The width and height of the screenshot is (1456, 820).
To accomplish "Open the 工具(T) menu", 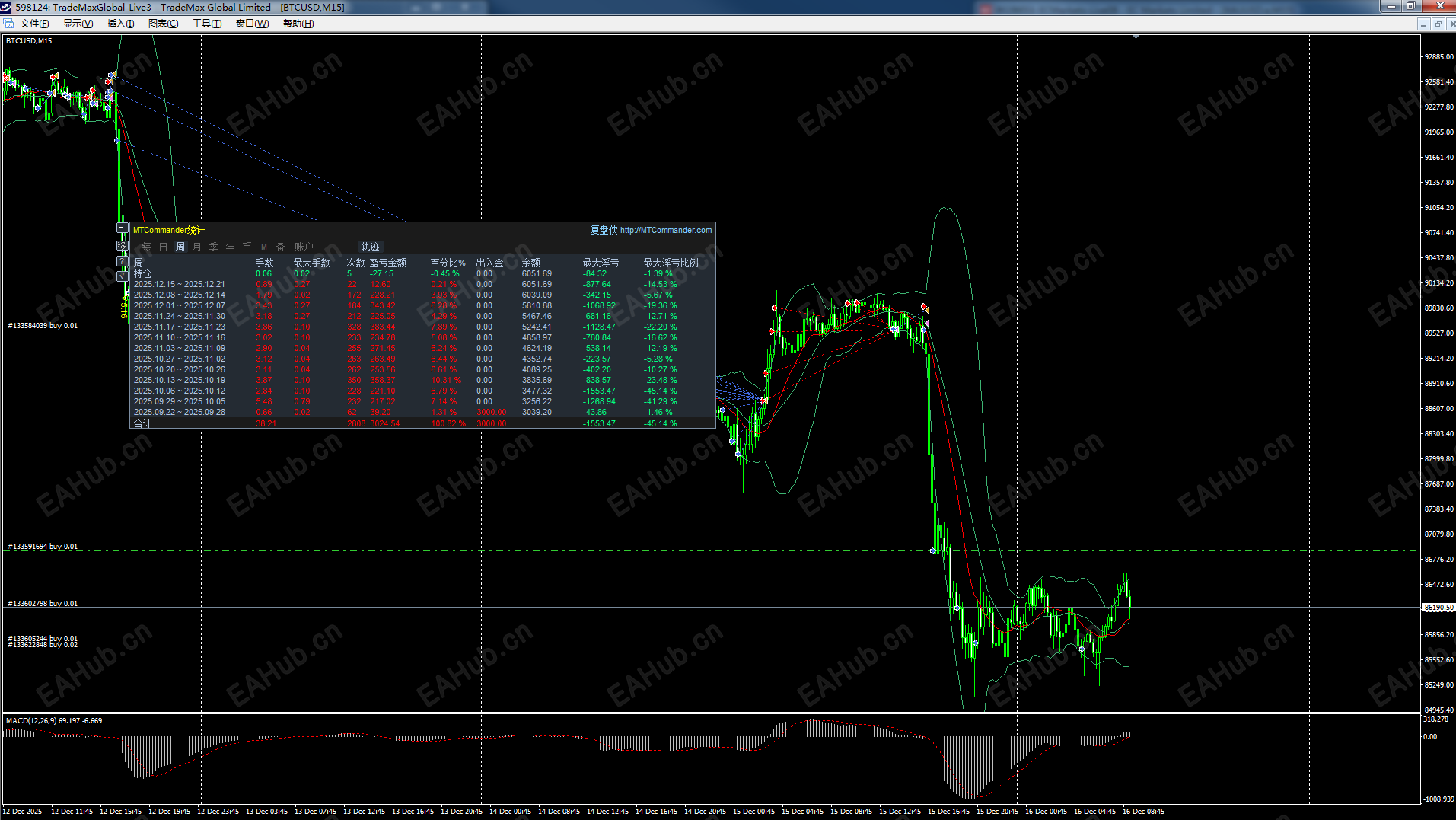I will tap(207, 24).
